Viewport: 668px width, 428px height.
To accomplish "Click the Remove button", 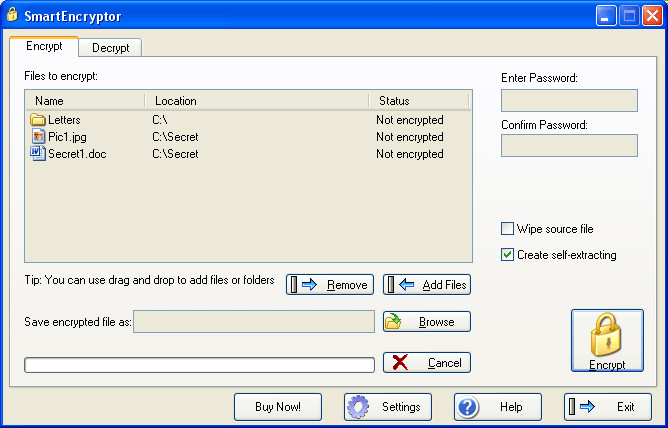I will (x=330, y=284).
